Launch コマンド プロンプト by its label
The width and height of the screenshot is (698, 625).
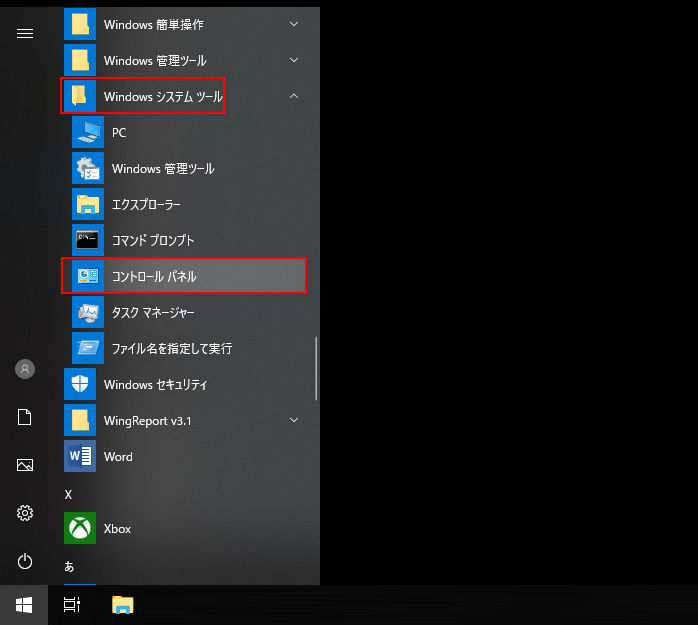pos(153,240)
